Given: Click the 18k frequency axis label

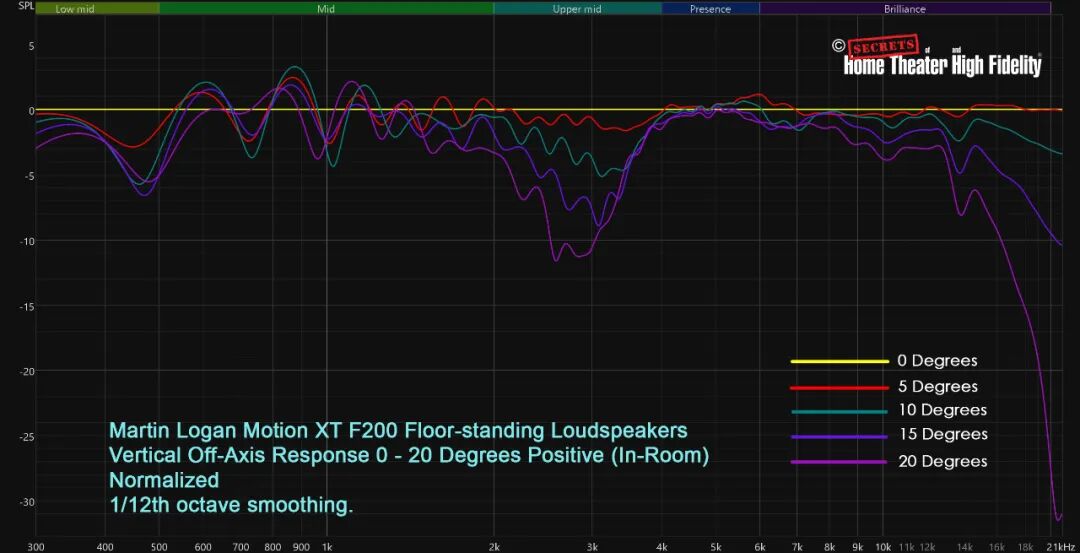Looking at the screenshot, I should click(1025, 546).
